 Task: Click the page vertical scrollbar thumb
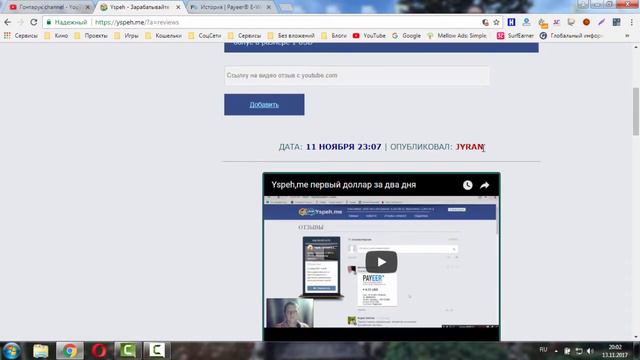click(636, 111)
